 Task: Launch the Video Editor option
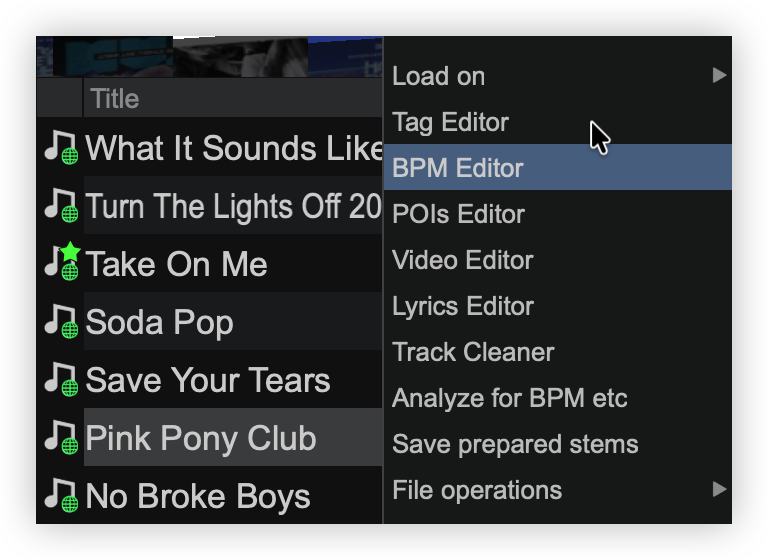462,260
